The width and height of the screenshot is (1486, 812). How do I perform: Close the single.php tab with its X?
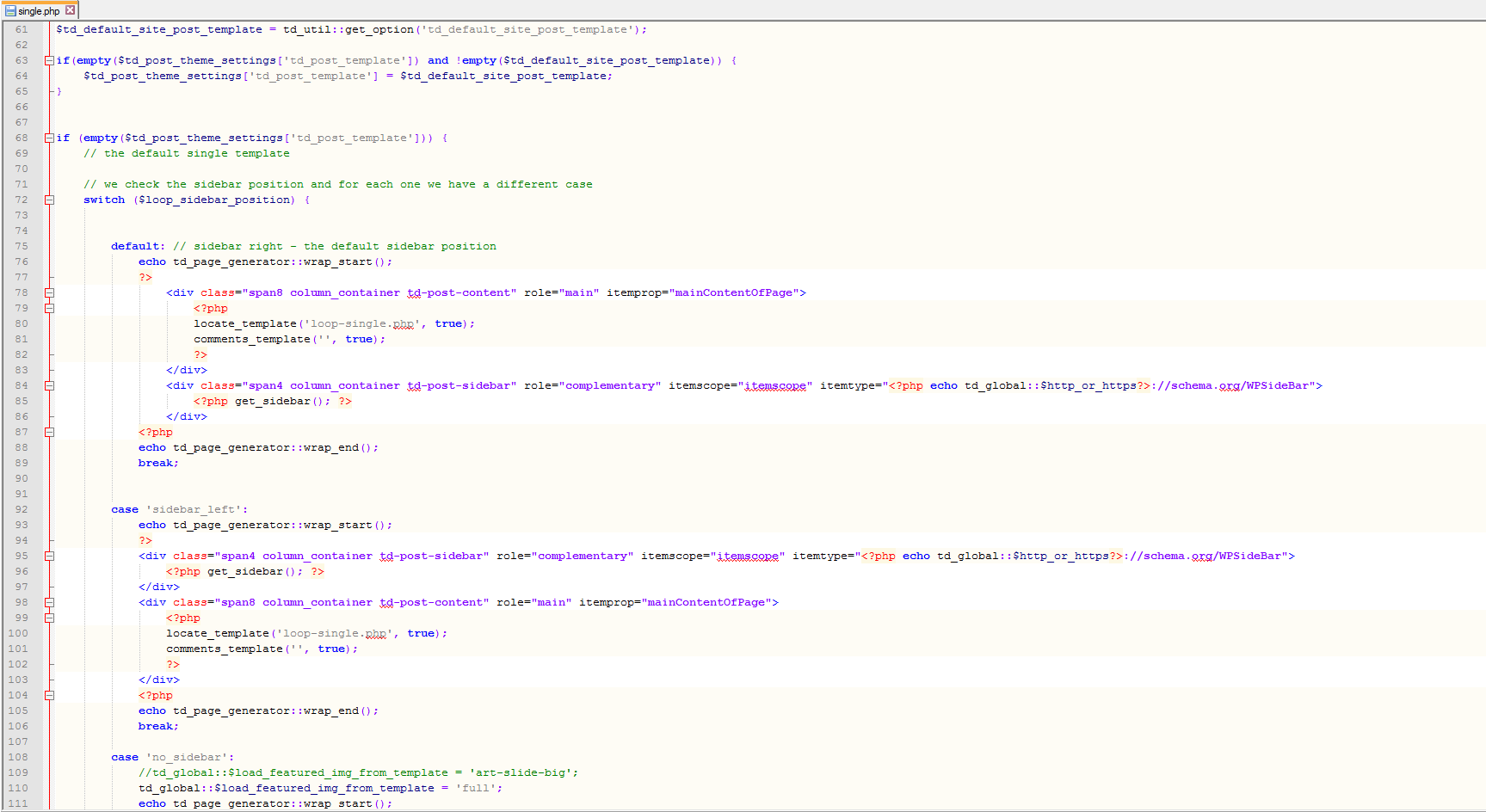tap(71, 10)
